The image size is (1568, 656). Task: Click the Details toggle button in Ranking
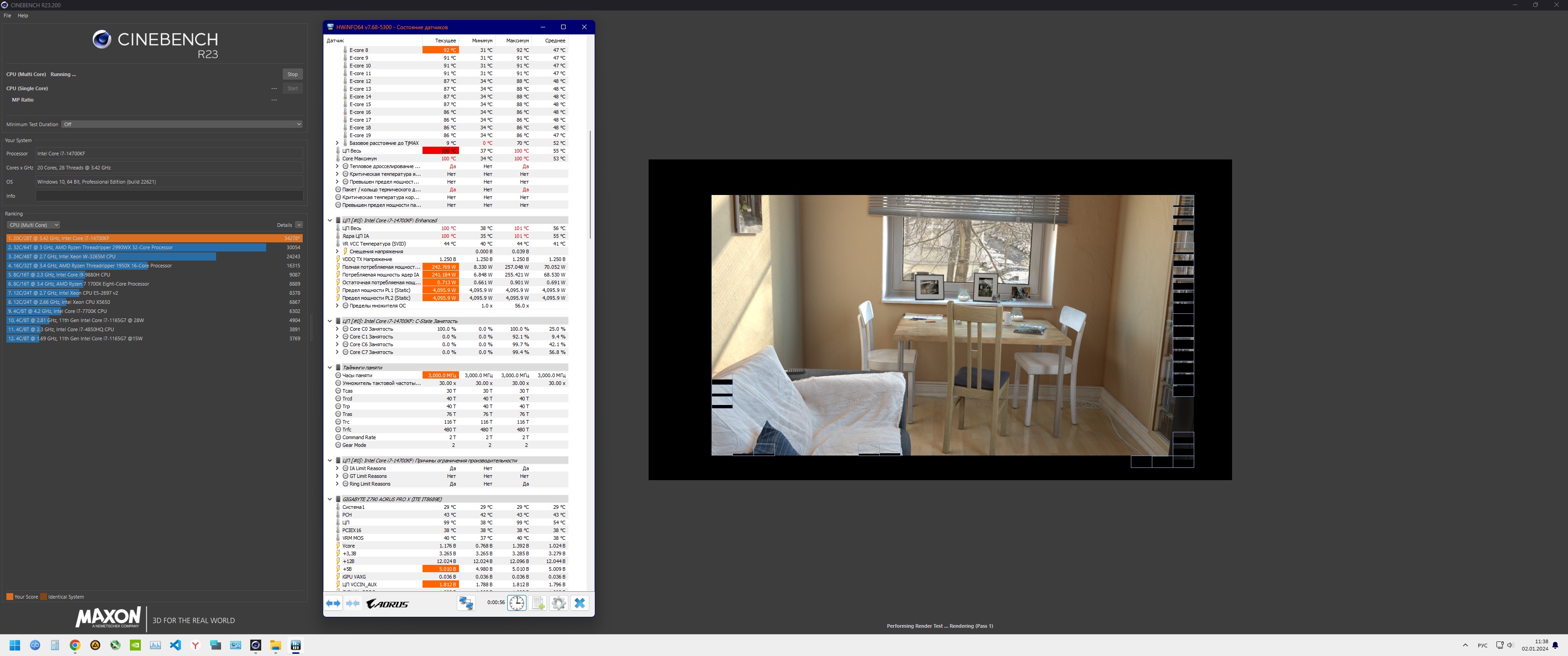[x=299, y=225]
